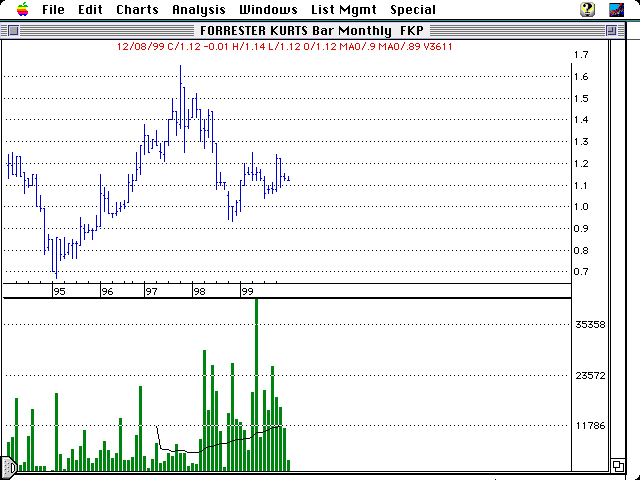Click the 1.2 price axis label
Screen dimensions: 640x480
[581, 164]
